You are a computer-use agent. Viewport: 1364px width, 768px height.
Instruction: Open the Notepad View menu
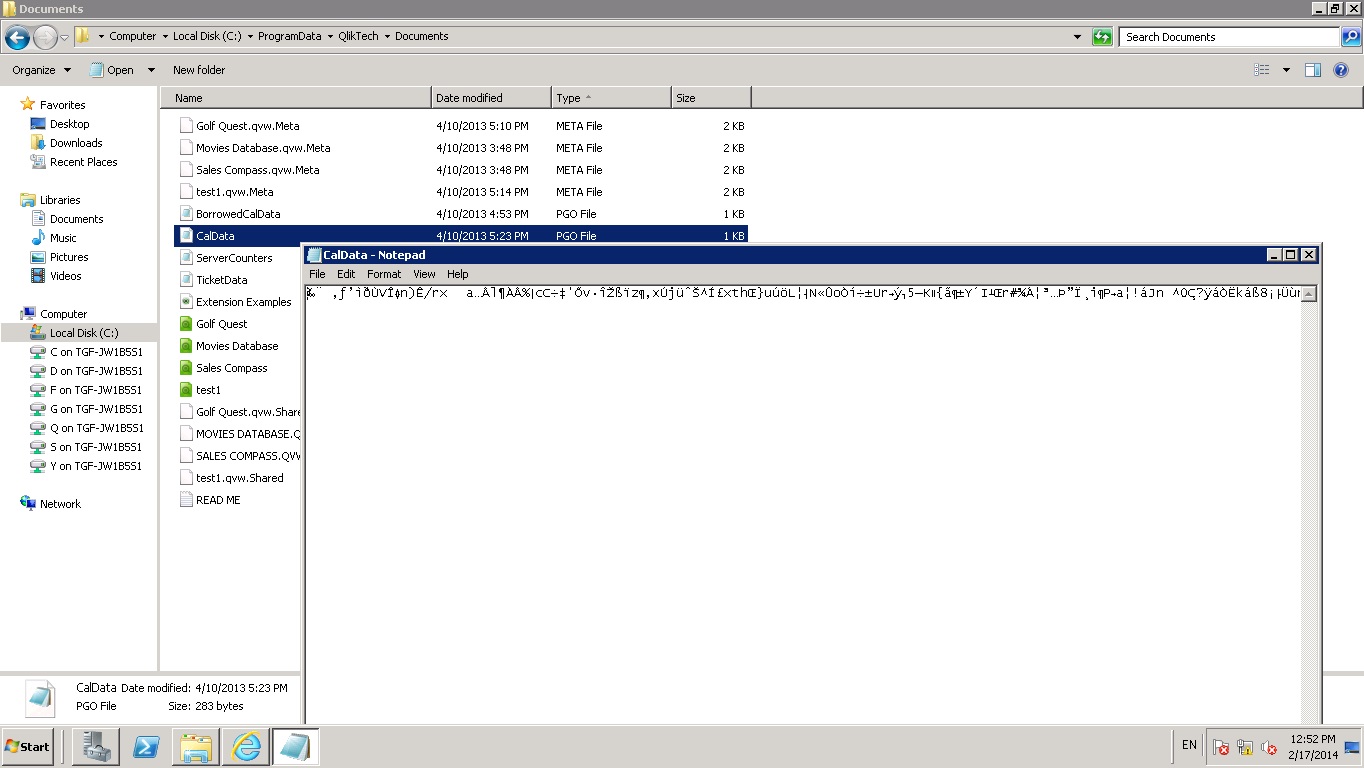(x=424, y=274)
